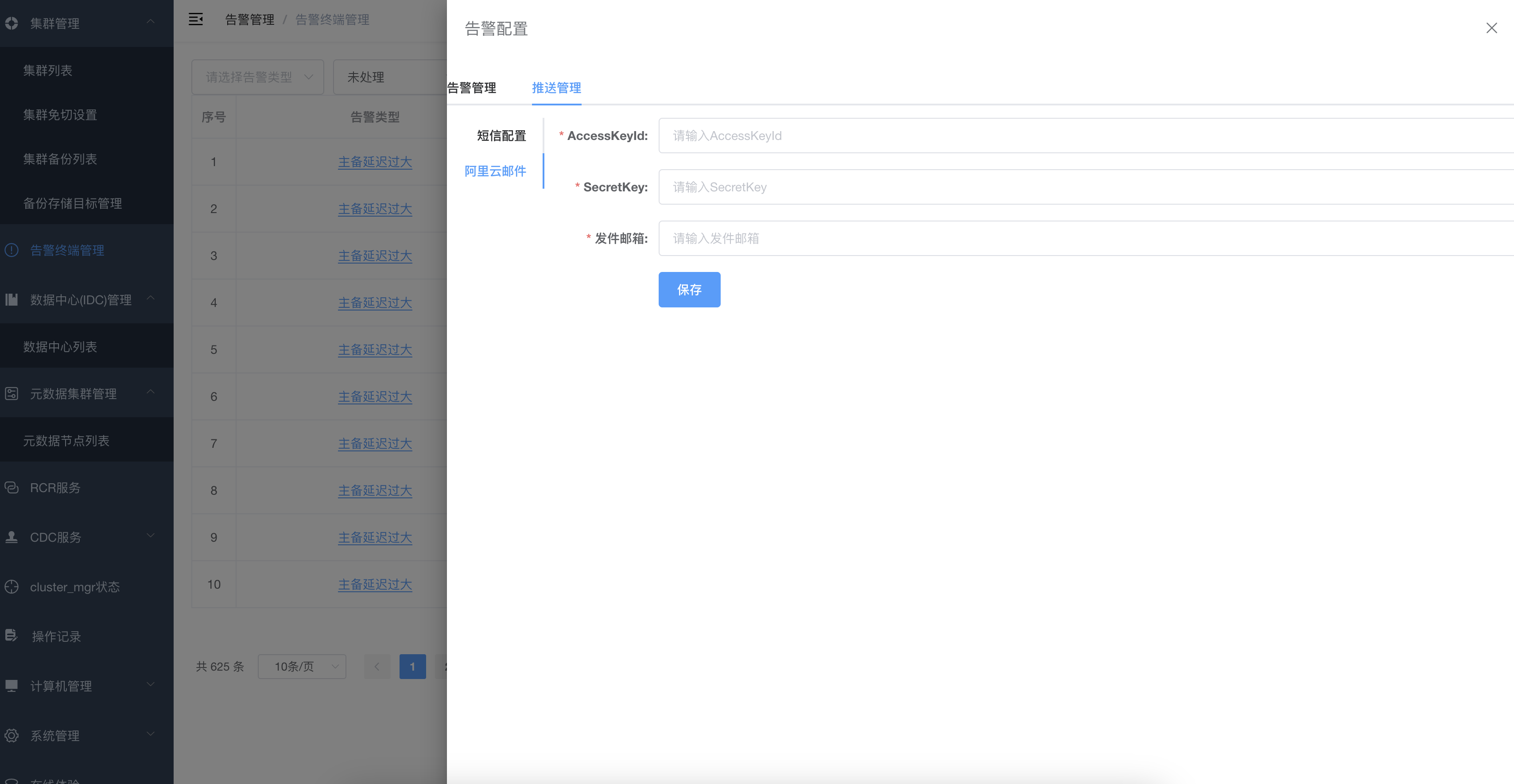The width and height of the screenshot is (1514, 784).
Task: Expand the 计算机管理 submenu chevron
Action: coord(151,684)
